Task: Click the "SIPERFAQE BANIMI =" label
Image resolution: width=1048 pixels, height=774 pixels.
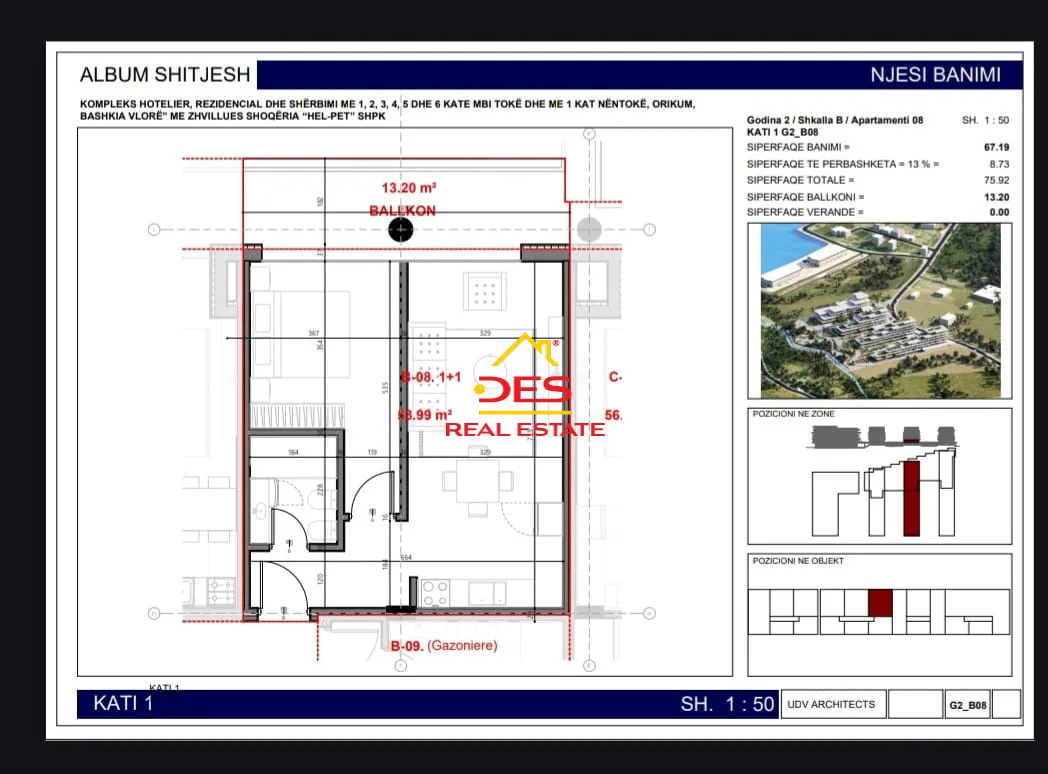Action: [x=798, y=147]
